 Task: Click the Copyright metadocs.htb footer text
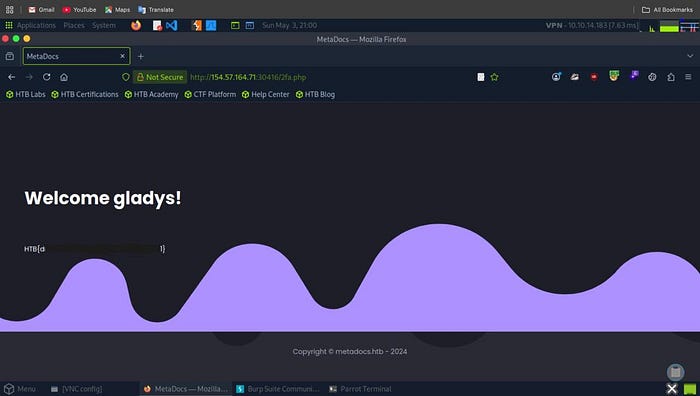click(350, 352)
